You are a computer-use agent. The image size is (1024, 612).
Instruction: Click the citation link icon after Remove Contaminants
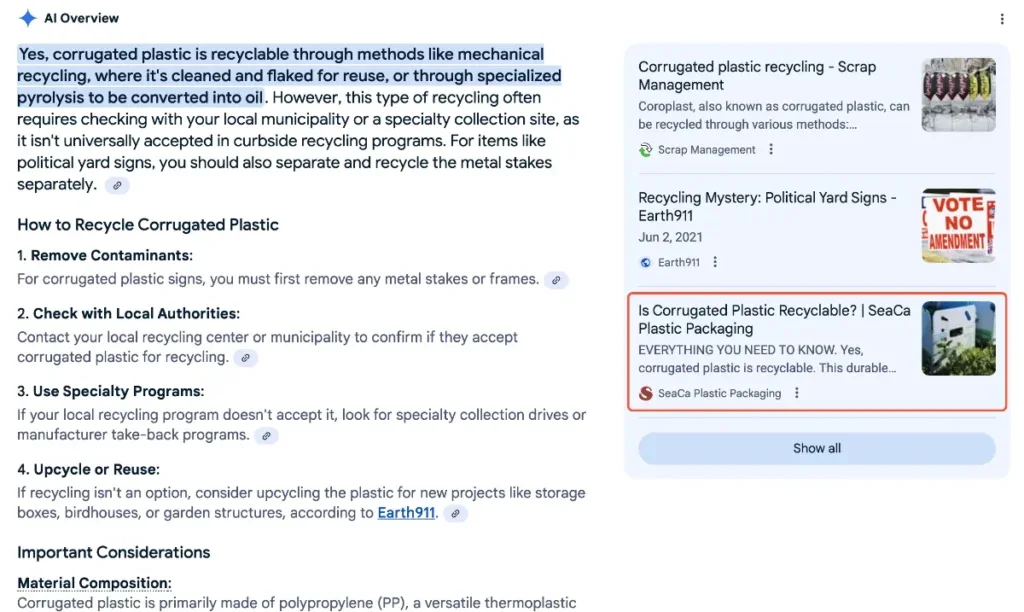[x=556, y=280]
